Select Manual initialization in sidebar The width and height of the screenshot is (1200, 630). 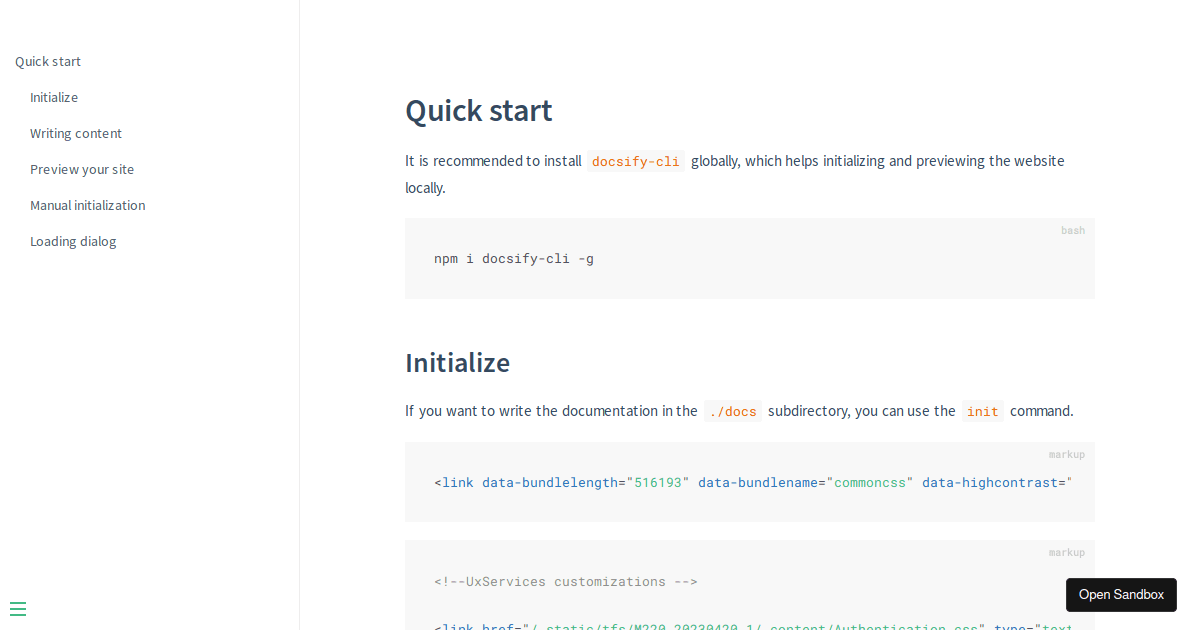coord(87,205)
